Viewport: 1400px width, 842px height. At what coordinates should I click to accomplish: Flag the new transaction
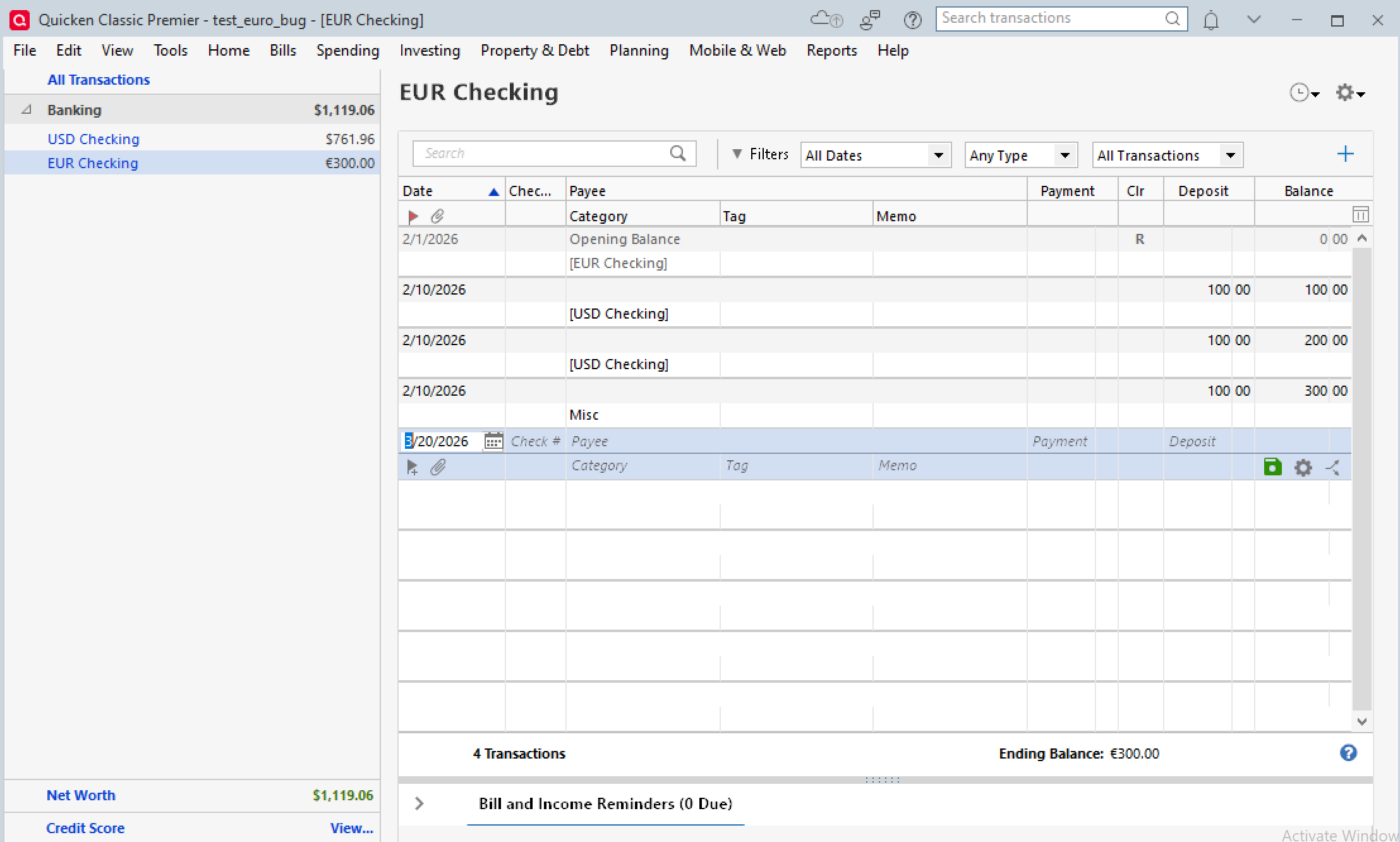[x=412, y=467]
